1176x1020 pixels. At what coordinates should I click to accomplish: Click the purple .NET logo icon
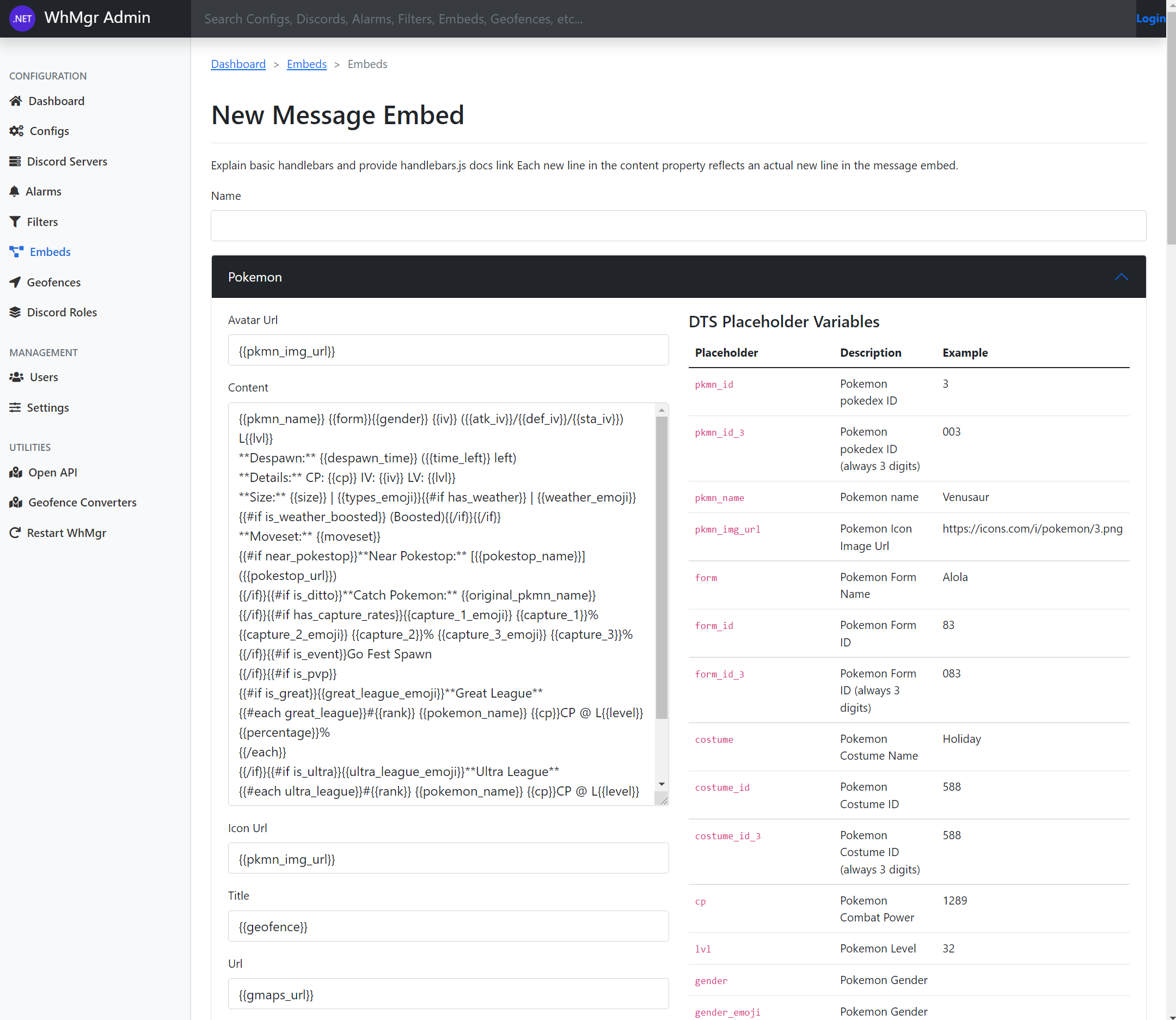point(23,19)
